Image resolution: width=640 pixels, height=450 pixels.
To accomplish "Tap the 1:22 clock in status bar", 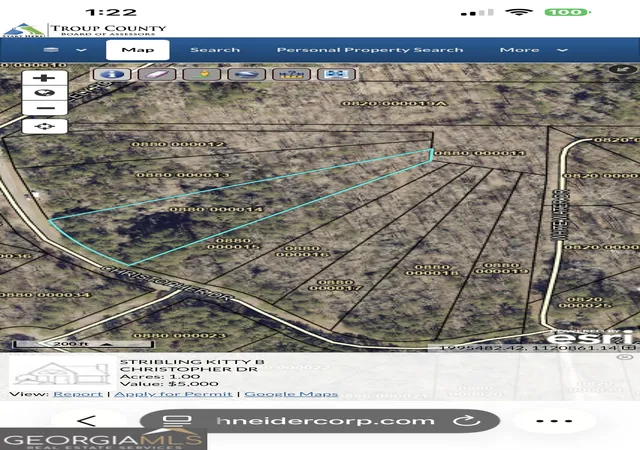I will pyautogui.click(x=111, y=12).
